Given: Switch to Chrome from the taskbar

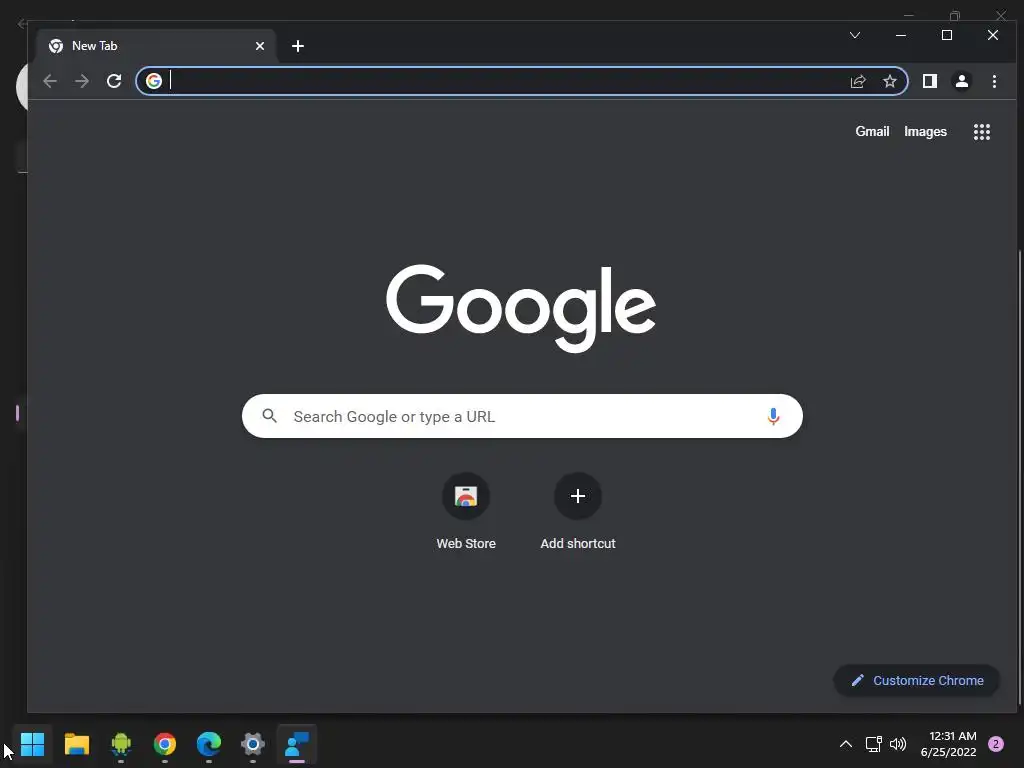Looking at the screenshot, I should [x=165, y=744].
